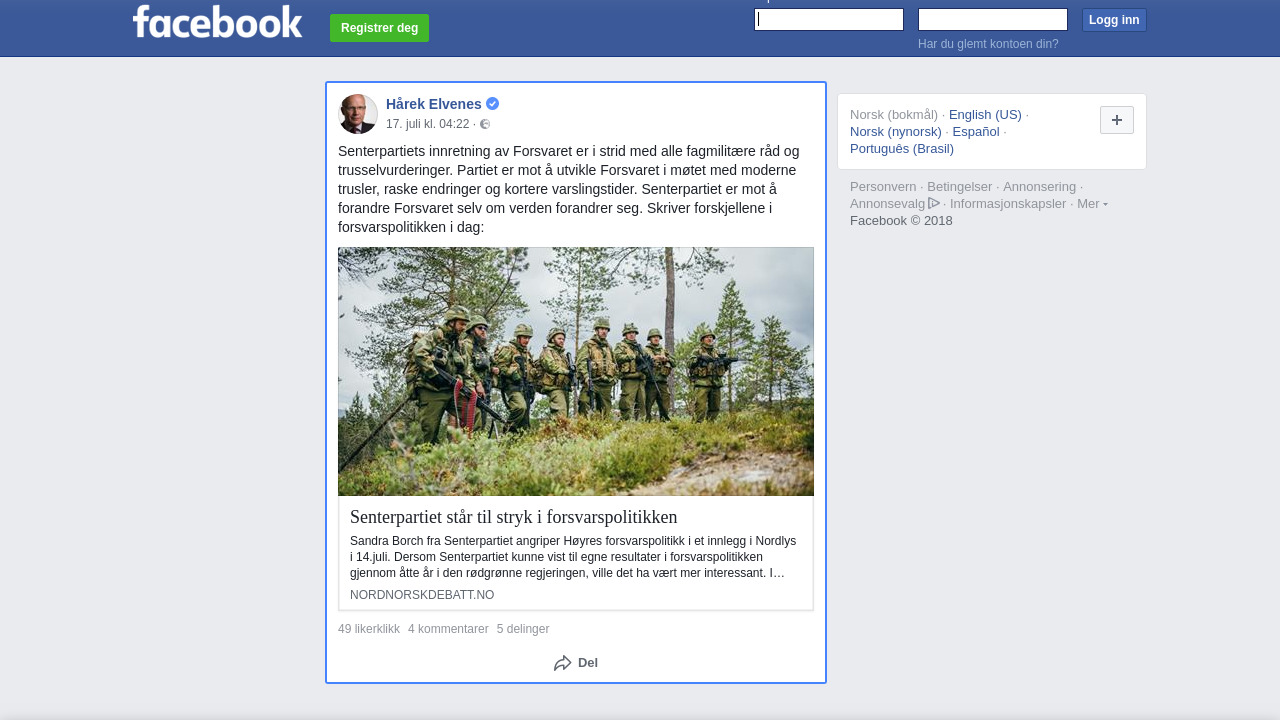The height and width of the screenshot is (720, 1280).
Task: Focus the password input field
Action: click(993, 20)
